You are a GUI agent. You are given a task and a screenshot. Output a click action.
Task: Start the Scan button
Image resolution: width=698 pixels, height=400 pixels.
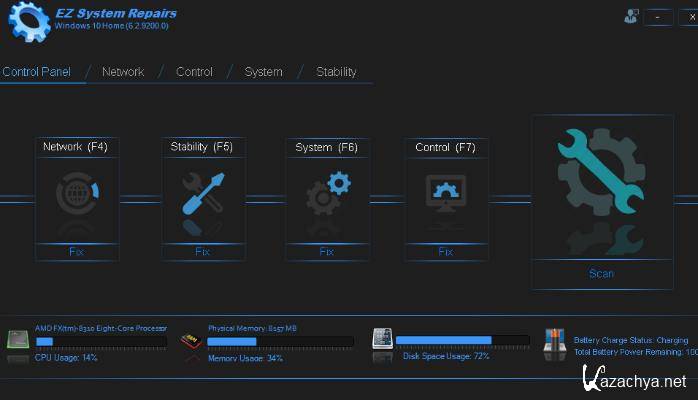pos(601,273)
